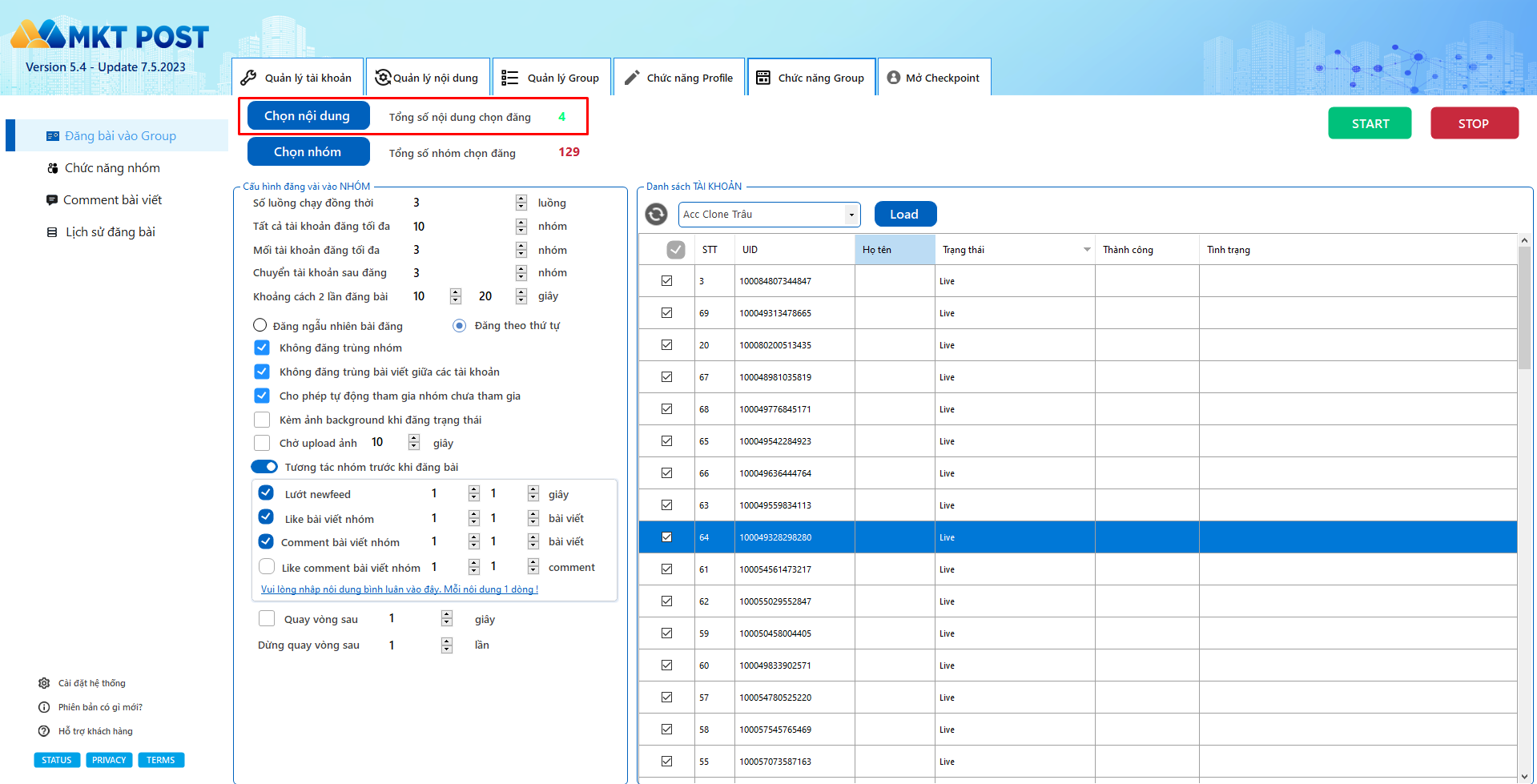
Task: Uncheck Không đăng trùng bài viết giữa các tài khoản
Action: click(x=262, y=372)
